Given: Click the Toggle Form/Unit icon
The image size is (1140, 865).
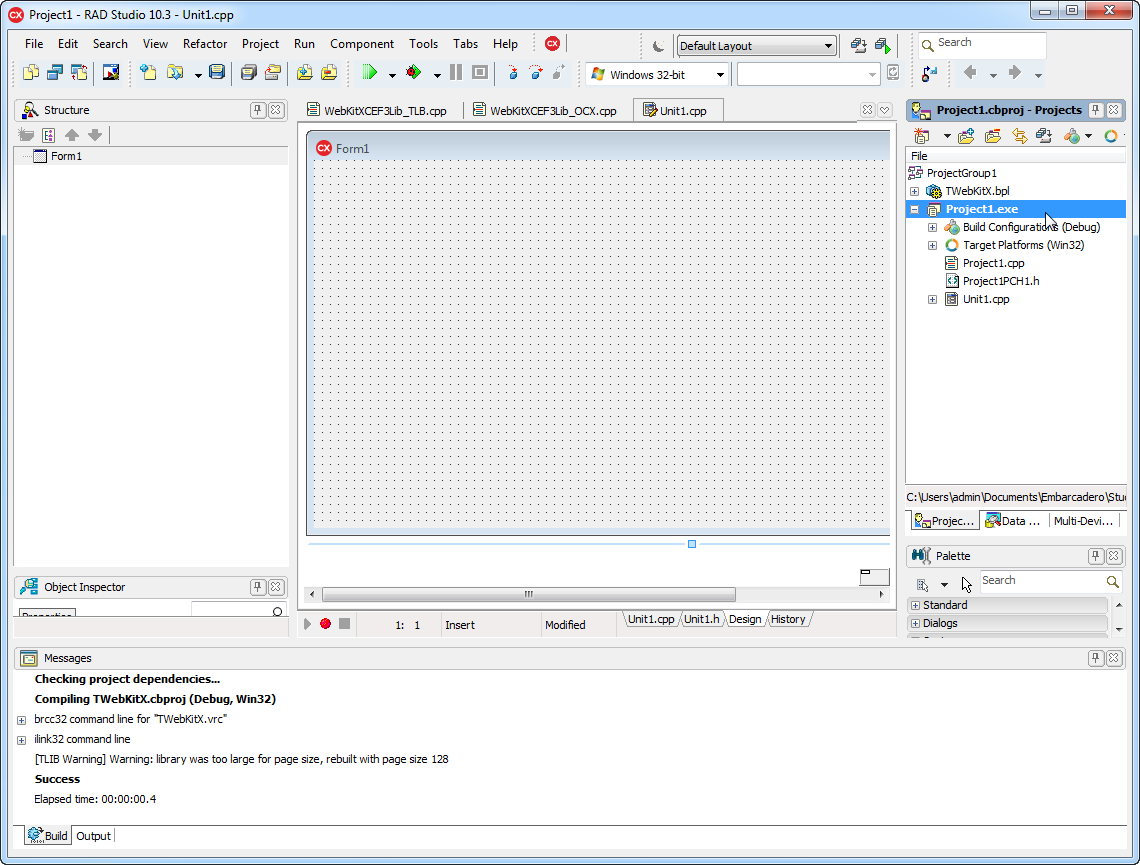Looking at the screenshot, I should tap(79, 73).
